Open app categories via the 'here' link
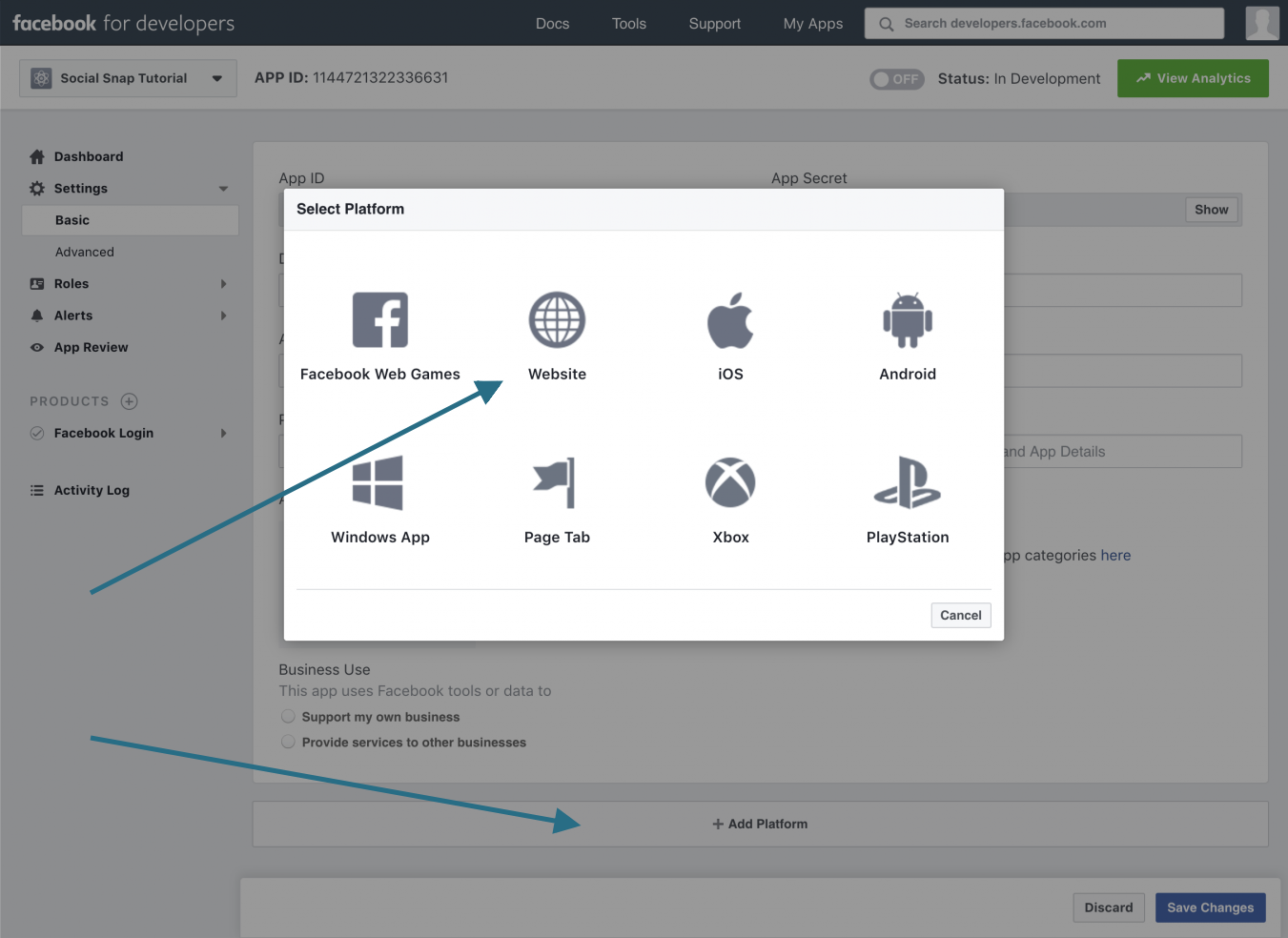Viewport: 1288px width, 938px height. click(x=1115, y=555)
